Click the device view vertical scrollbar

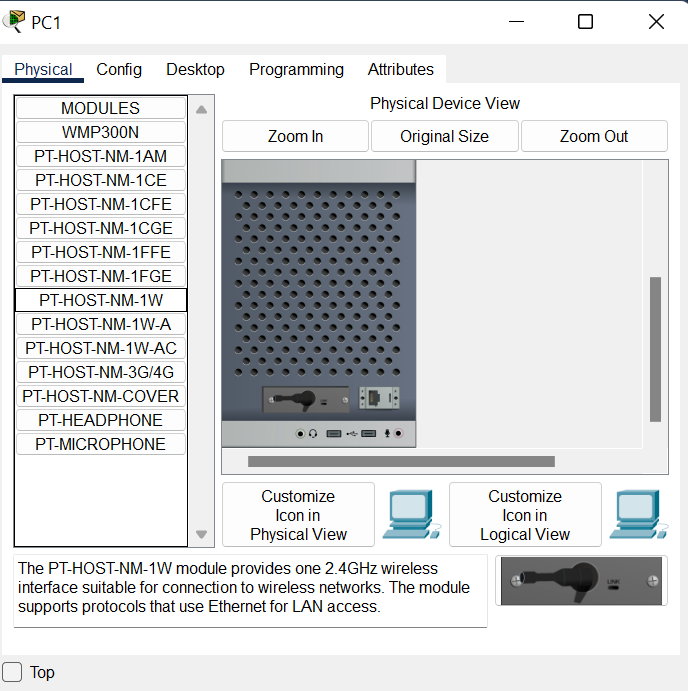click(655, 349)
